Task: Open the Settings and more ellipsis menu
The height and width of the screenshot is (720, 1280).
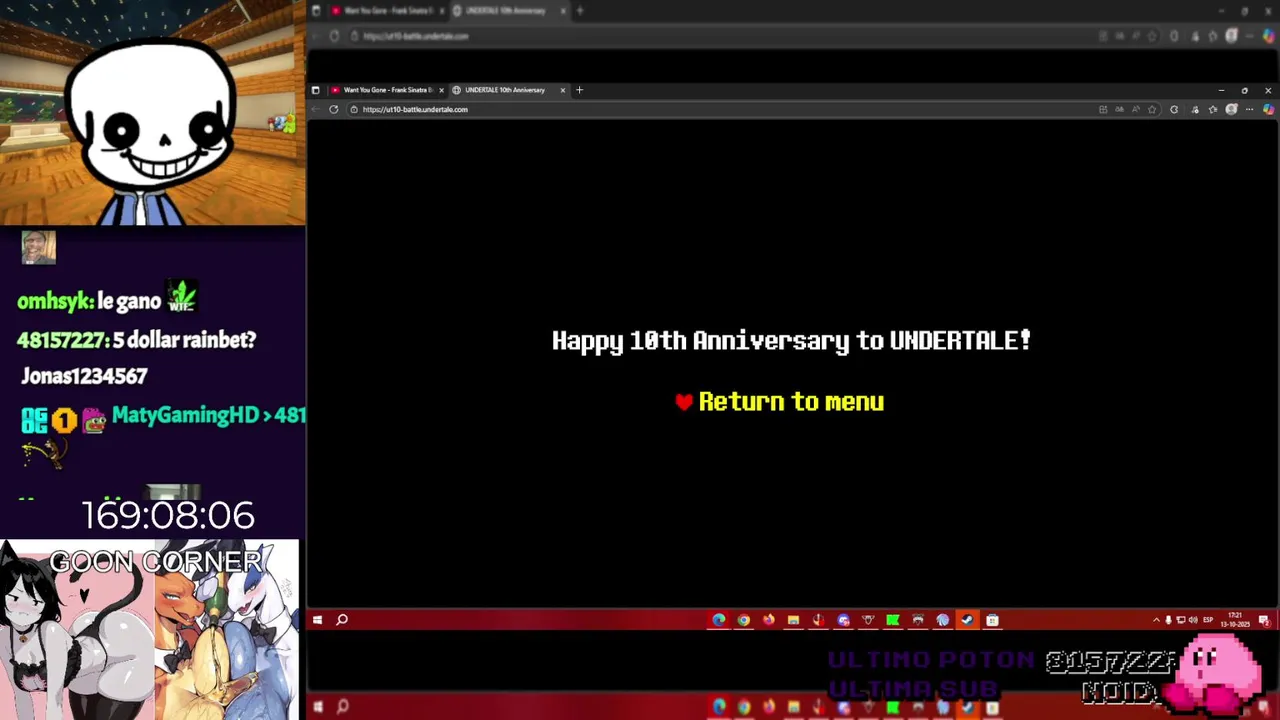Action: [1250, 109]
